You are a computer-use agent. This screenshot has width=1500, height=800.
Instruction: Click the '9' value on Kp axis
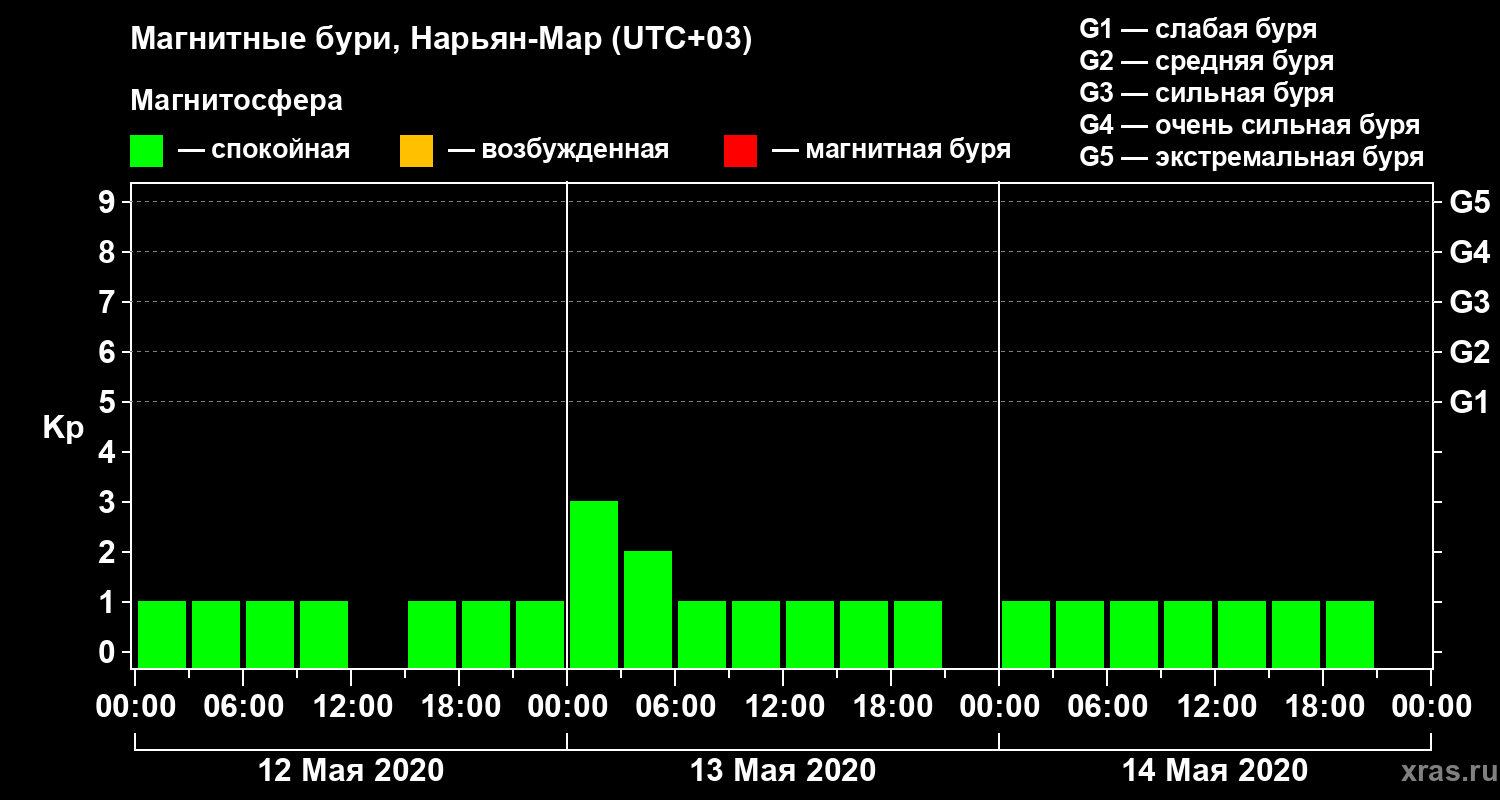click(109, 202)
